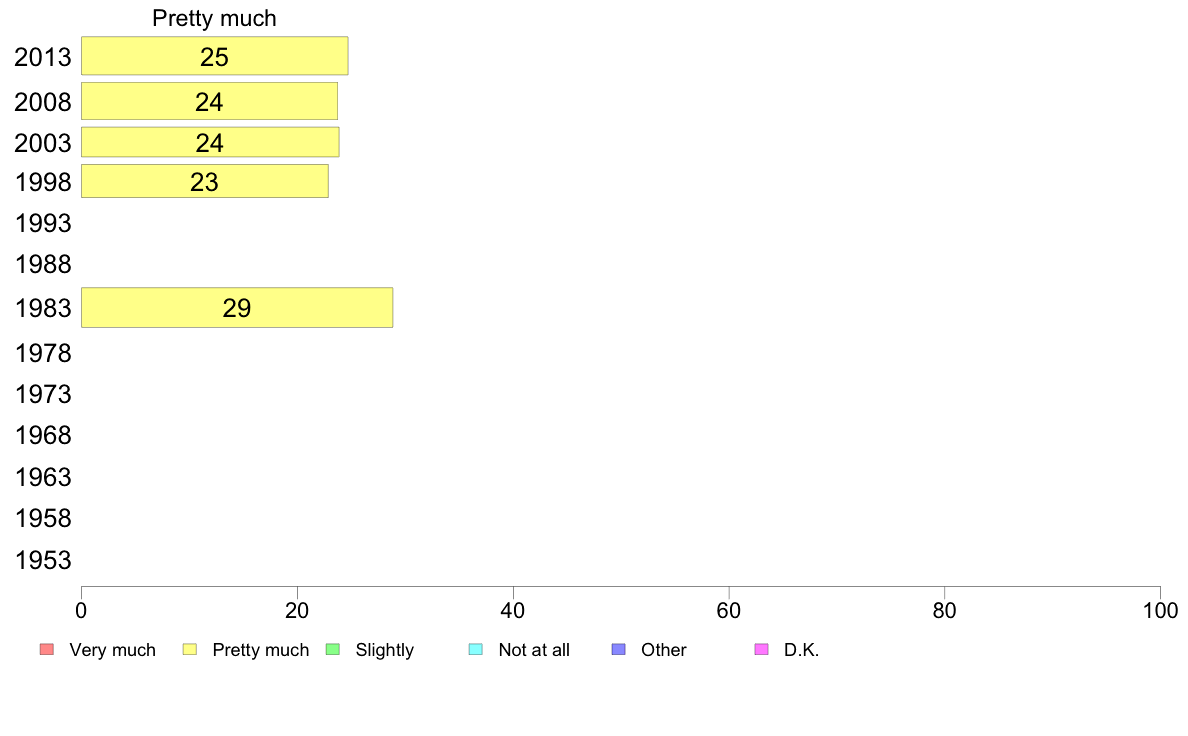Viewport: 1188px width, 736px height.
Task: Click the red Very much legend swatch
Action: (47, 650)
